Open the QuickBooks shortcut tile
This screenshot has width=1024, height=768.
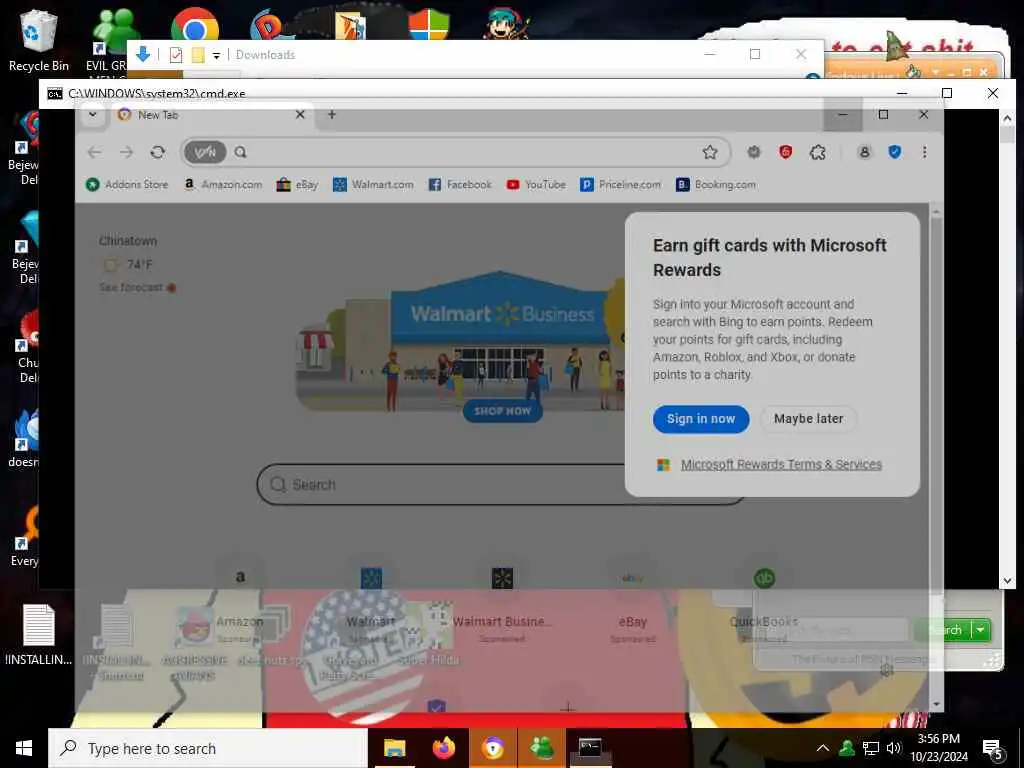[764, 598]
